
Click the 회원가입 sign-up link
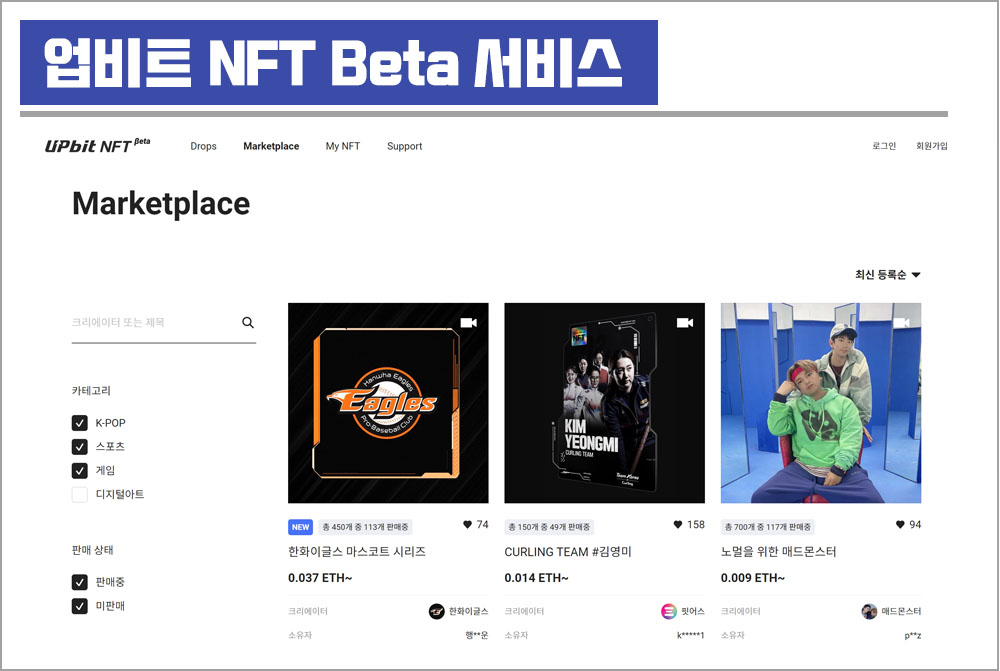(x=932, y=146)
